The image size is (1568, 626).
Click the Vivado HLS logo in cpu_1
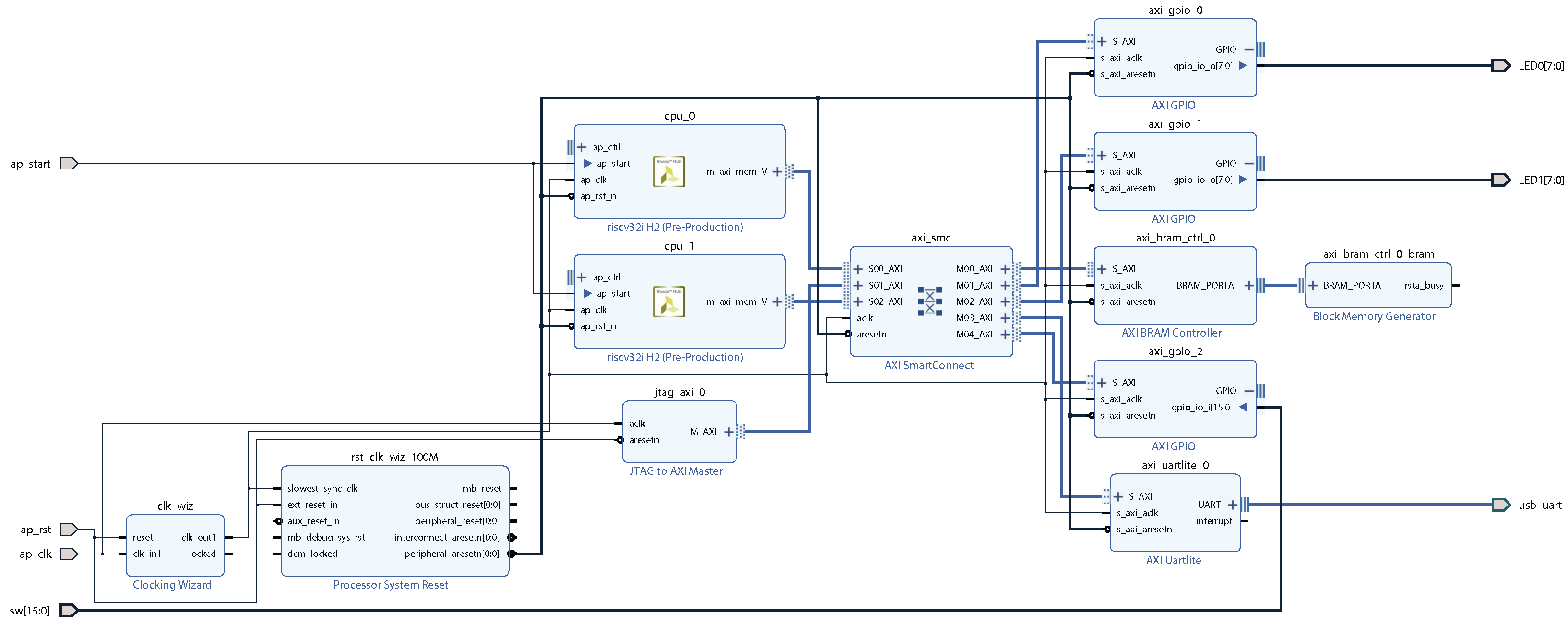[668, 301]
